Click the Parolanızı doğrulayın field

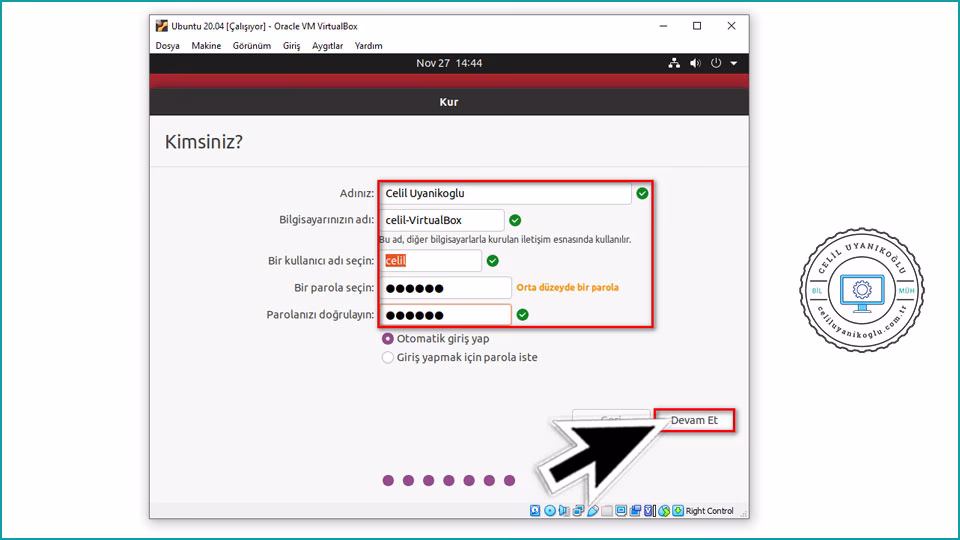click(x=446, y=315)
